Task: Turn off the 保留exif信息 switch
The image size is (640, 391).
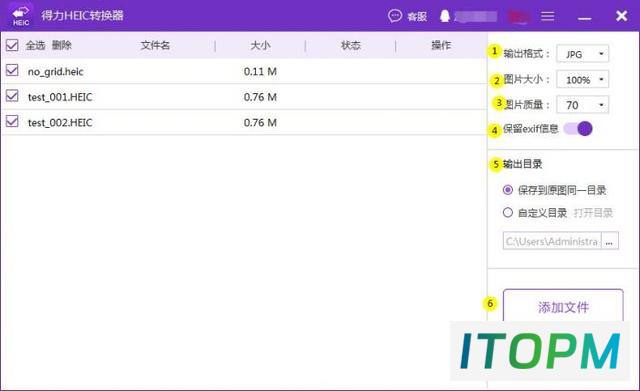Action: click(578, 129)
